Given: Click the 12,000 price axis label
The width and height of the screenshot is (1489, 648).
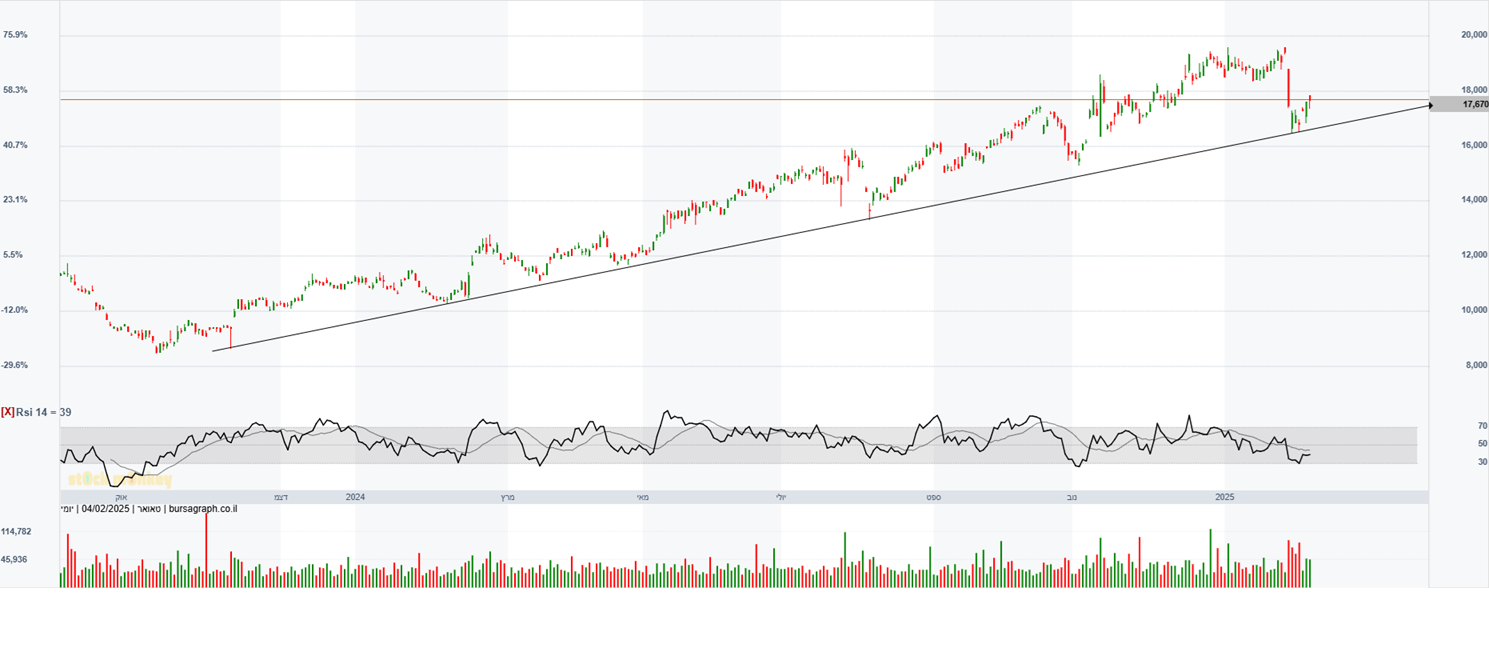Looking at the screenshot, I should click(1474, 255).
